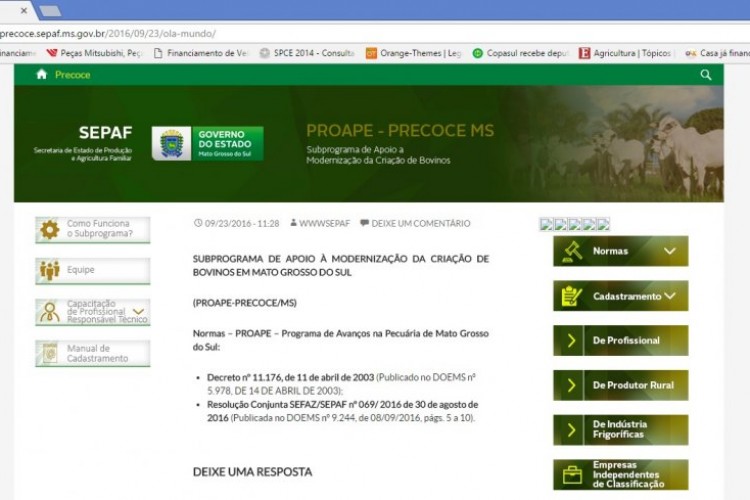The image size is (750, 500).
Task: Click the Resolução Conjunta SEFAZ/SEPAF nº 069/2016 text
Action: pos(342,411)
